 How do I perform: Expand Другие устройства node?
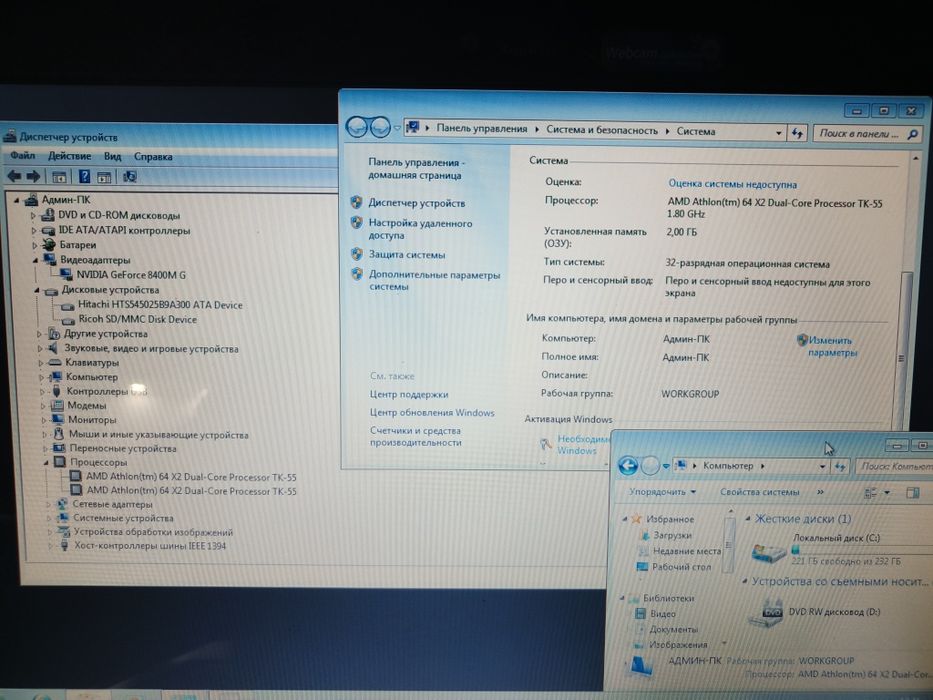point(39,334)
